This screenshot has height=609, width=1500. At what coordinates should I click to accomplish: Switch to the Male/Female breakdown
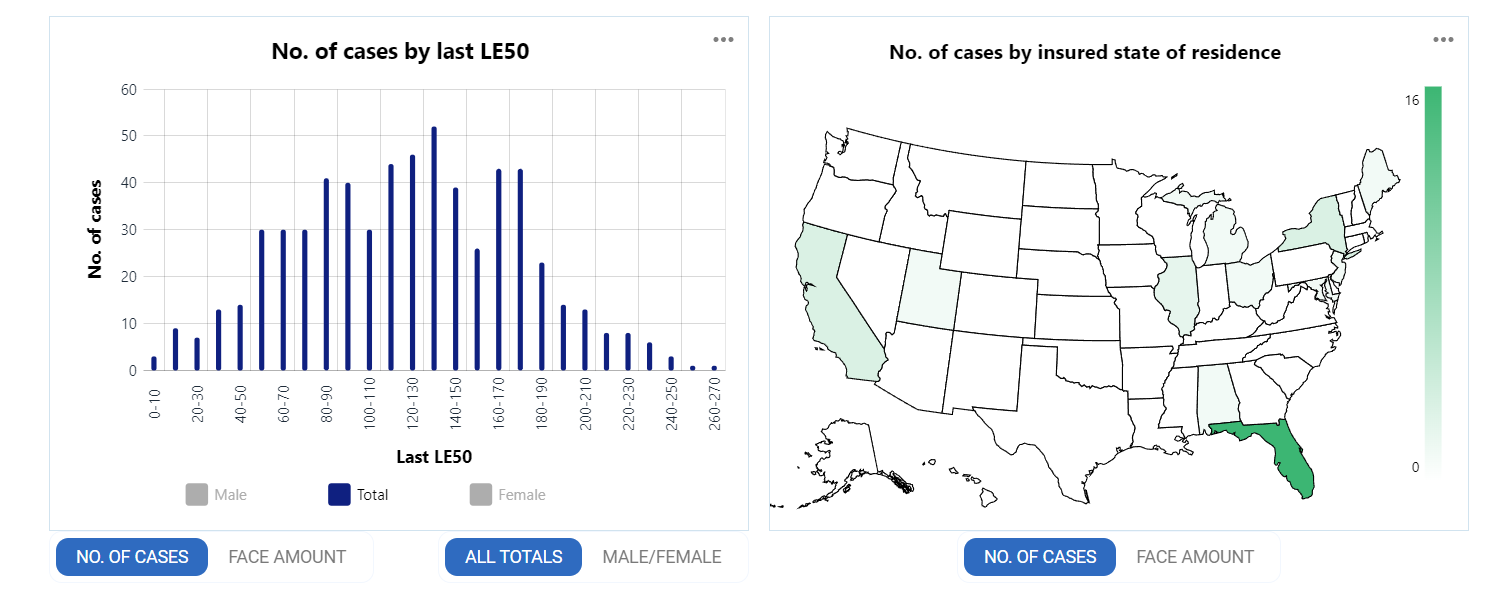click(x=661, y=557)
